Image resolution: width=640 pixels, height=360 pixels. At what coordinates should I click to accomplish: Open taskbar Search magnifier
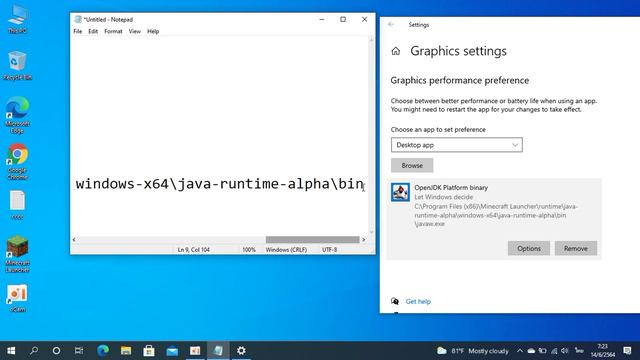pos(34,351)
